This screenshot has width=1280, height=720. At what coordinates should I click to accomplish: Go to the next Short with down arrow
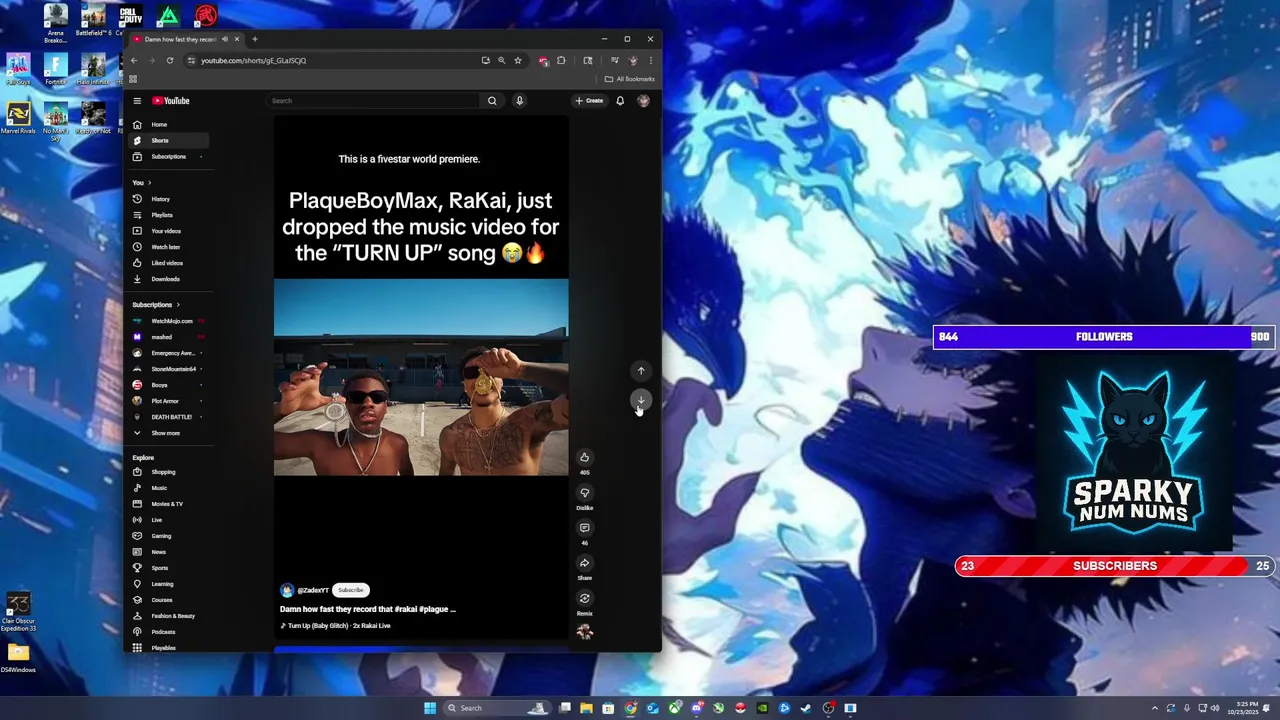click(x=641, y=400)
